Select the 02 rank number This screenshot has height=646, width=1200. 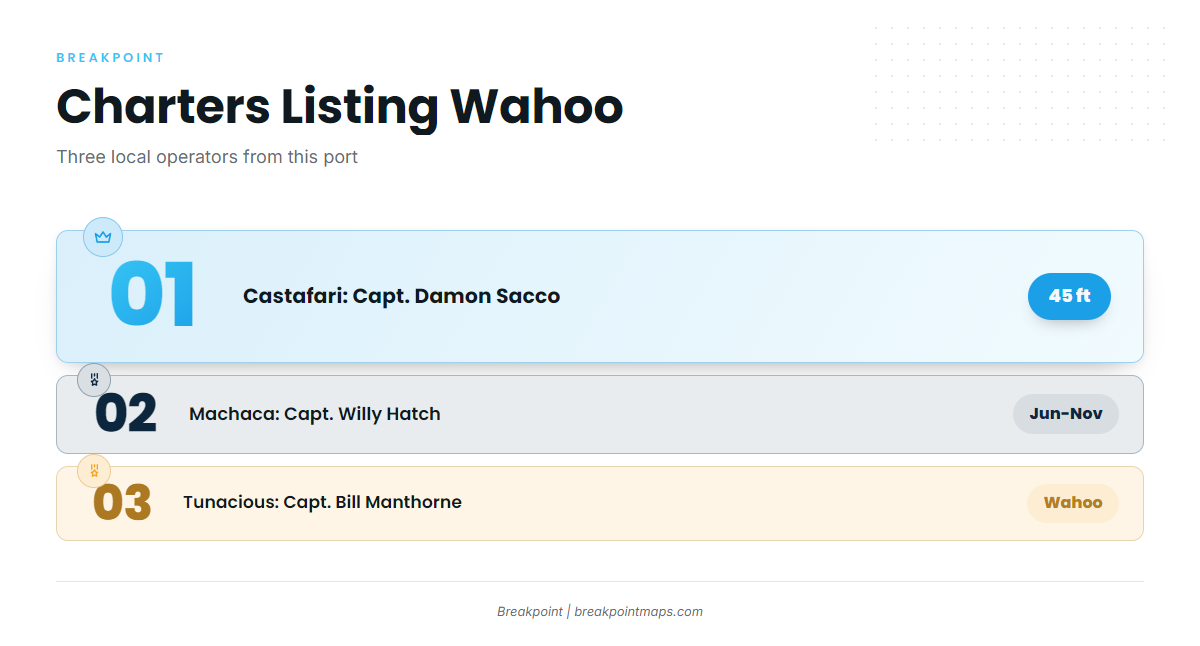pyautogui.click(x=126, y=414)
